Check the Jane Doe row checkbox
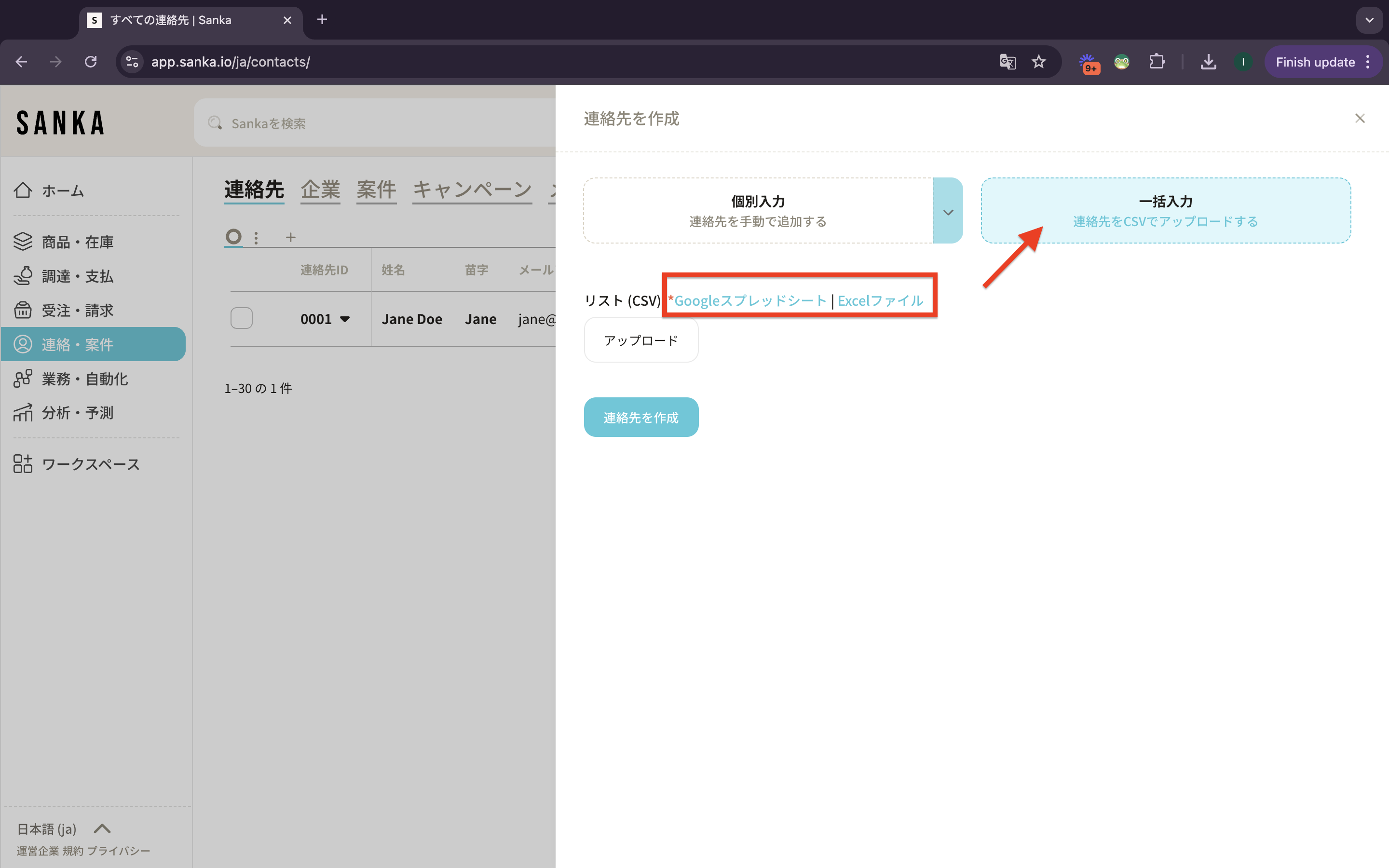 (x=242, y=318)
